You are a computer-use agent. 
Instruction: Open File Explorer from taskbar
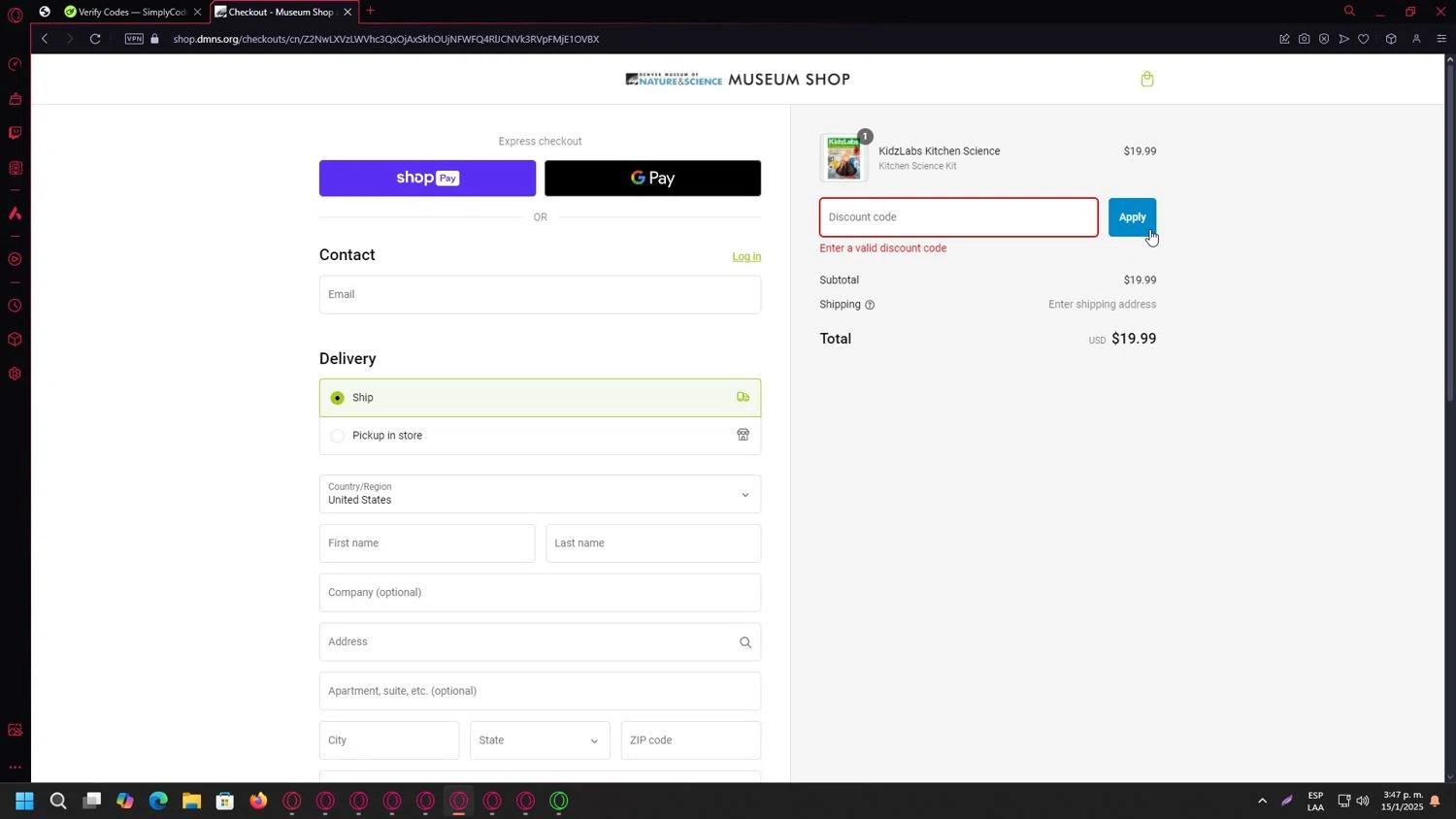point(191,801)
